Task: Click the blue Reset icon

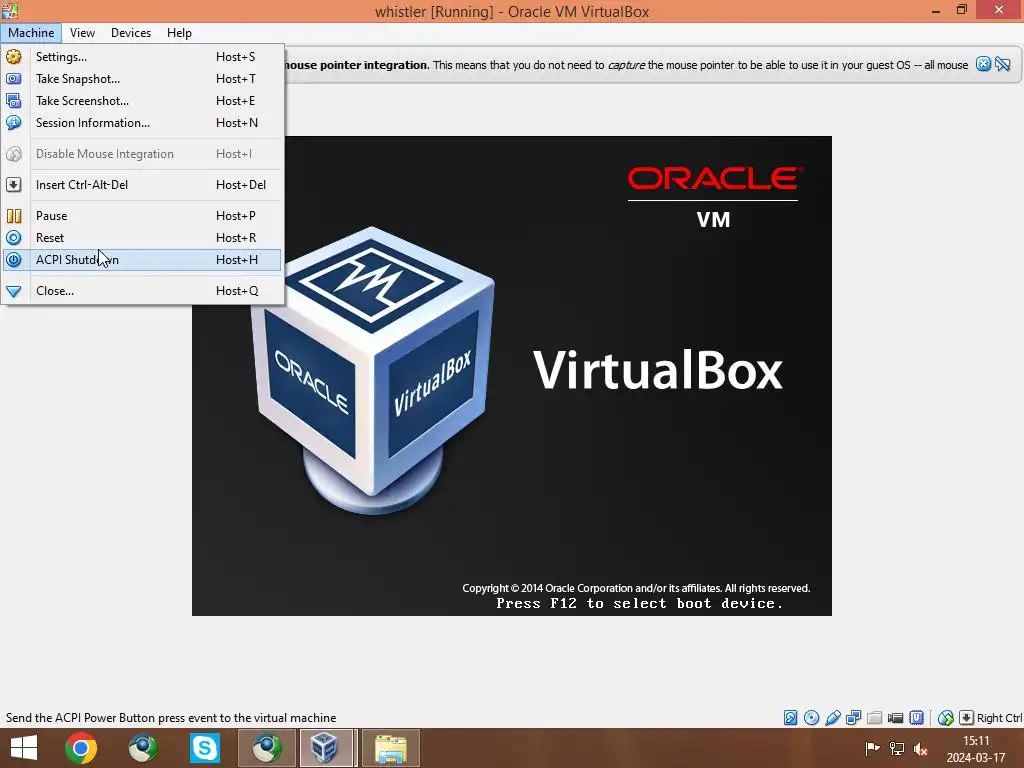Action: (14, 238)
